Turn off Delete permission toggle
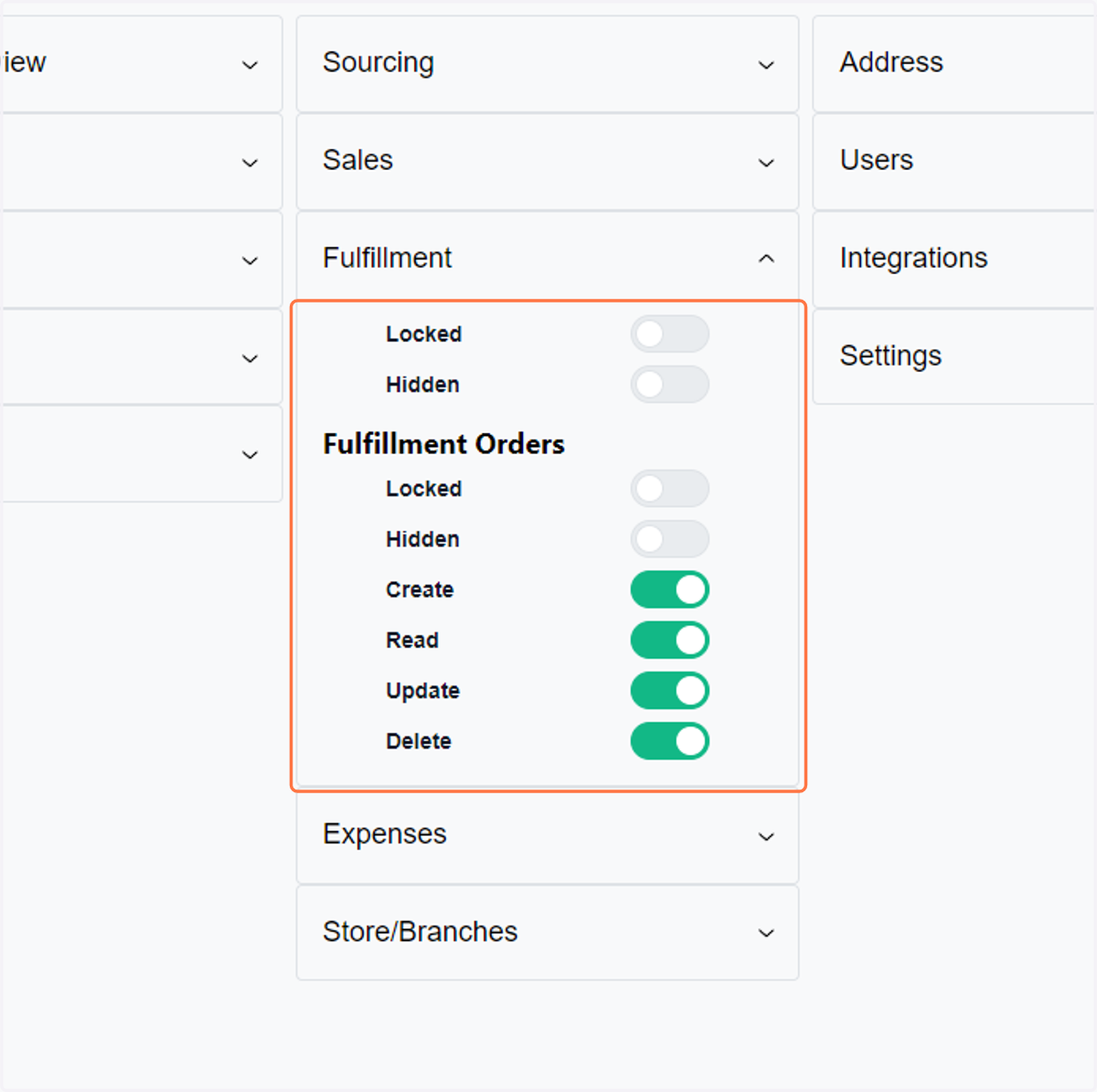Image resolution: width=1097 pixels, height=1092 pixels. [669, 741]
